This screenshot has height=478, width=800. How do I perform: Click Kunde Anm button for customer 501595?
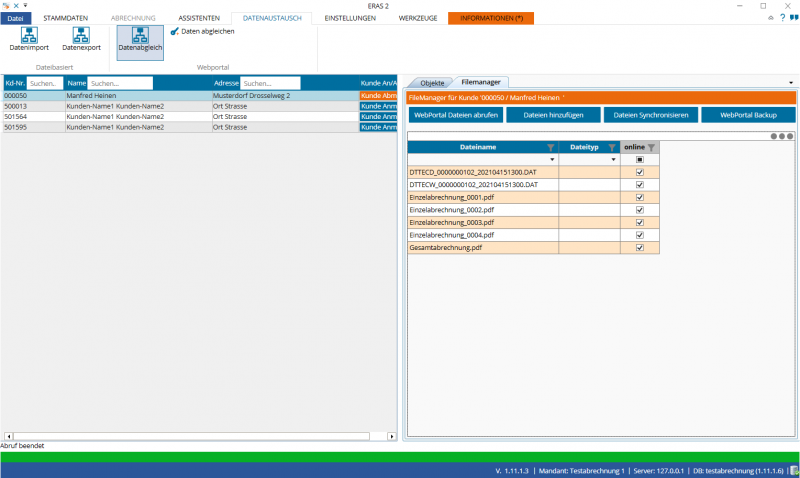379,127
